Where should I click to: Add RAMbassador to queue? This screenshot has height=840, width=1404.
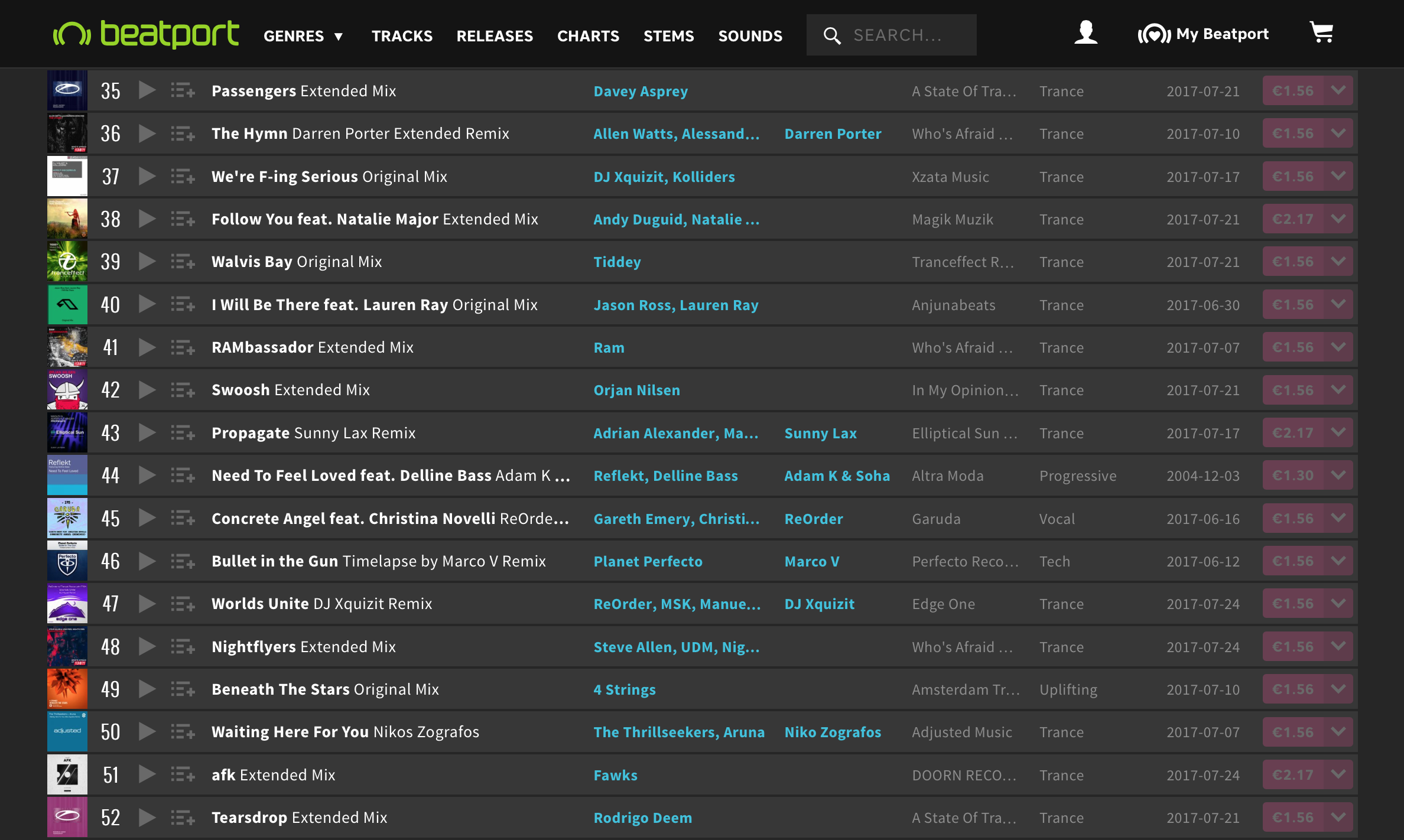tap(183, 347)
